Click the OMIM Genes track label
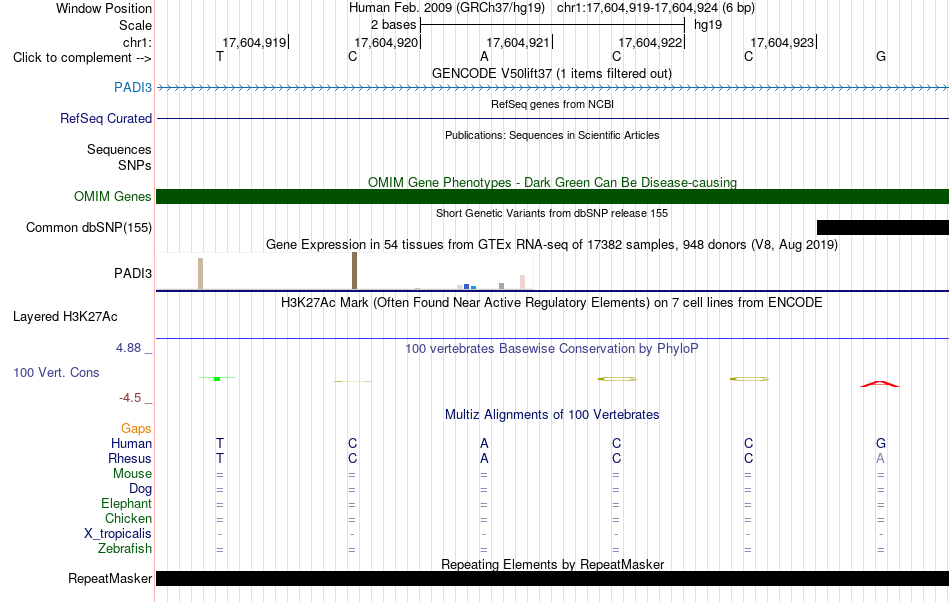The height and width of the screenshot is (602, 950). pyautogui.click(x=112, y=197)
